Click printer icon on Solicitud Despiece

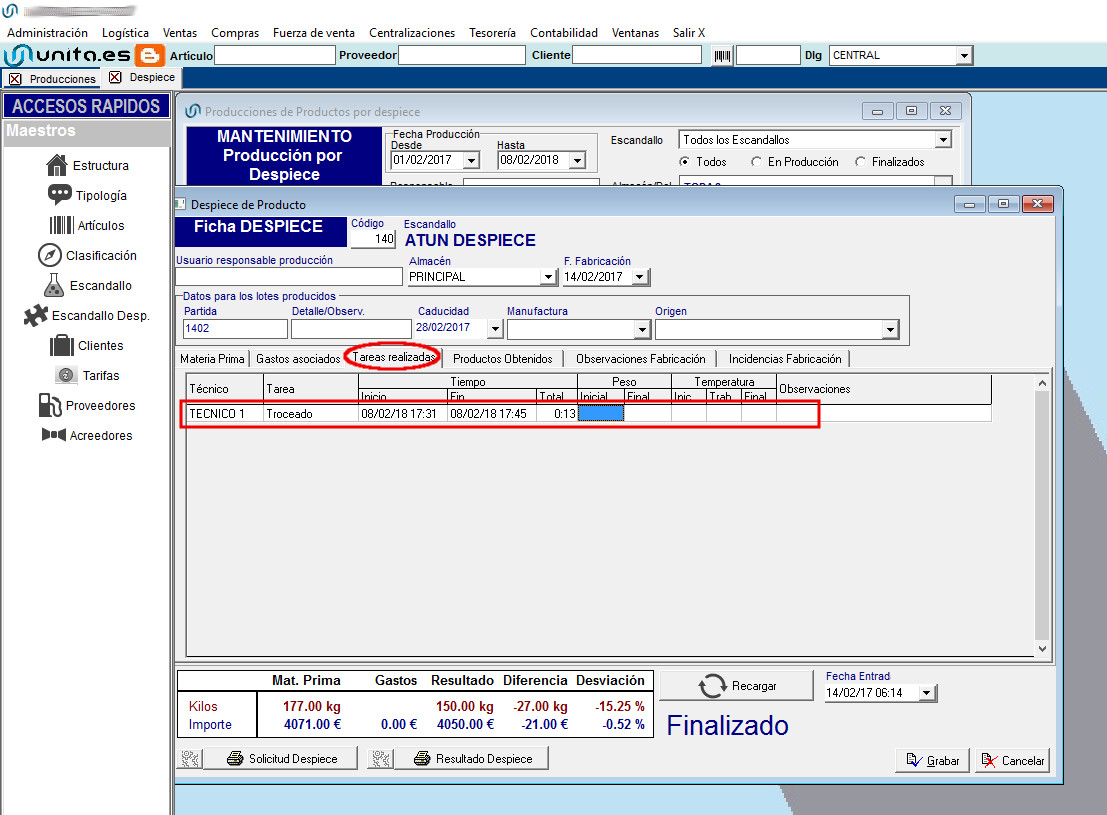(x=235, y=759)
